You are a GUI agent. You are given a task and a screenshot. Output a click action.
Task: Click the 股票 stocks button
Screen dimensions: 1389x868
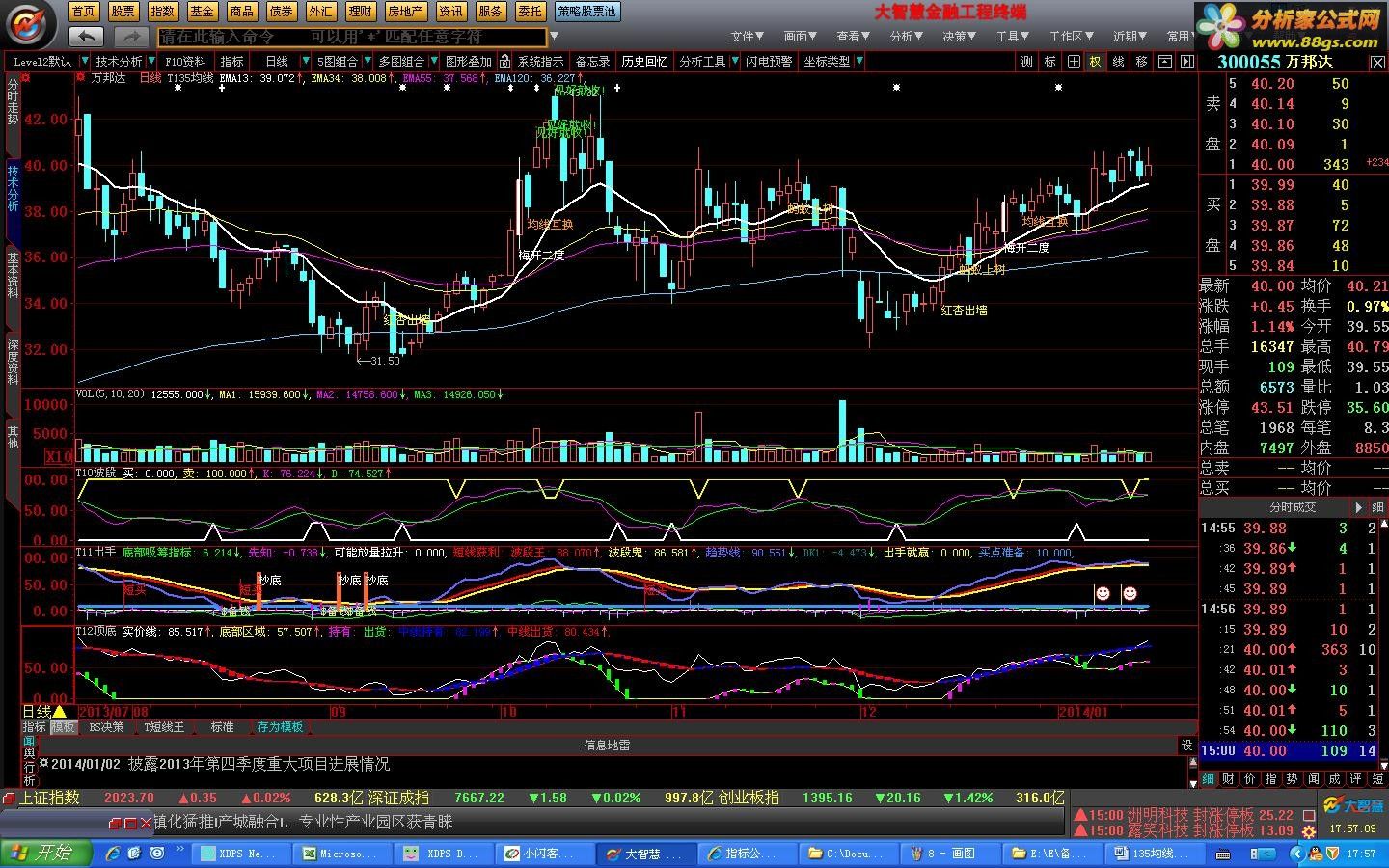point(123,12)
